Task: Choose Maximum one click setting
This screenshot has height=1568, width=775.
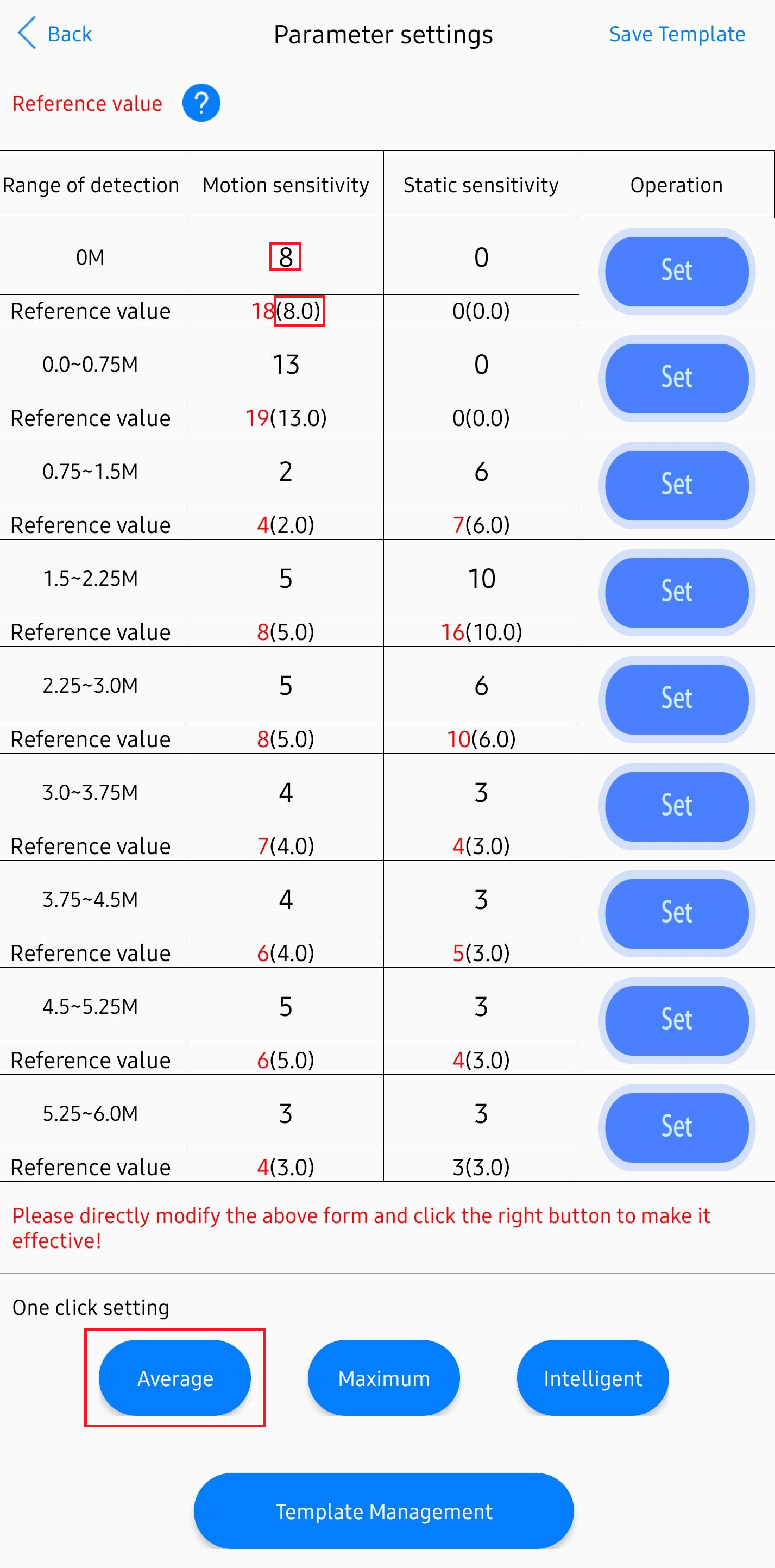Action: pyautogui.click(x=384, y=1378)
